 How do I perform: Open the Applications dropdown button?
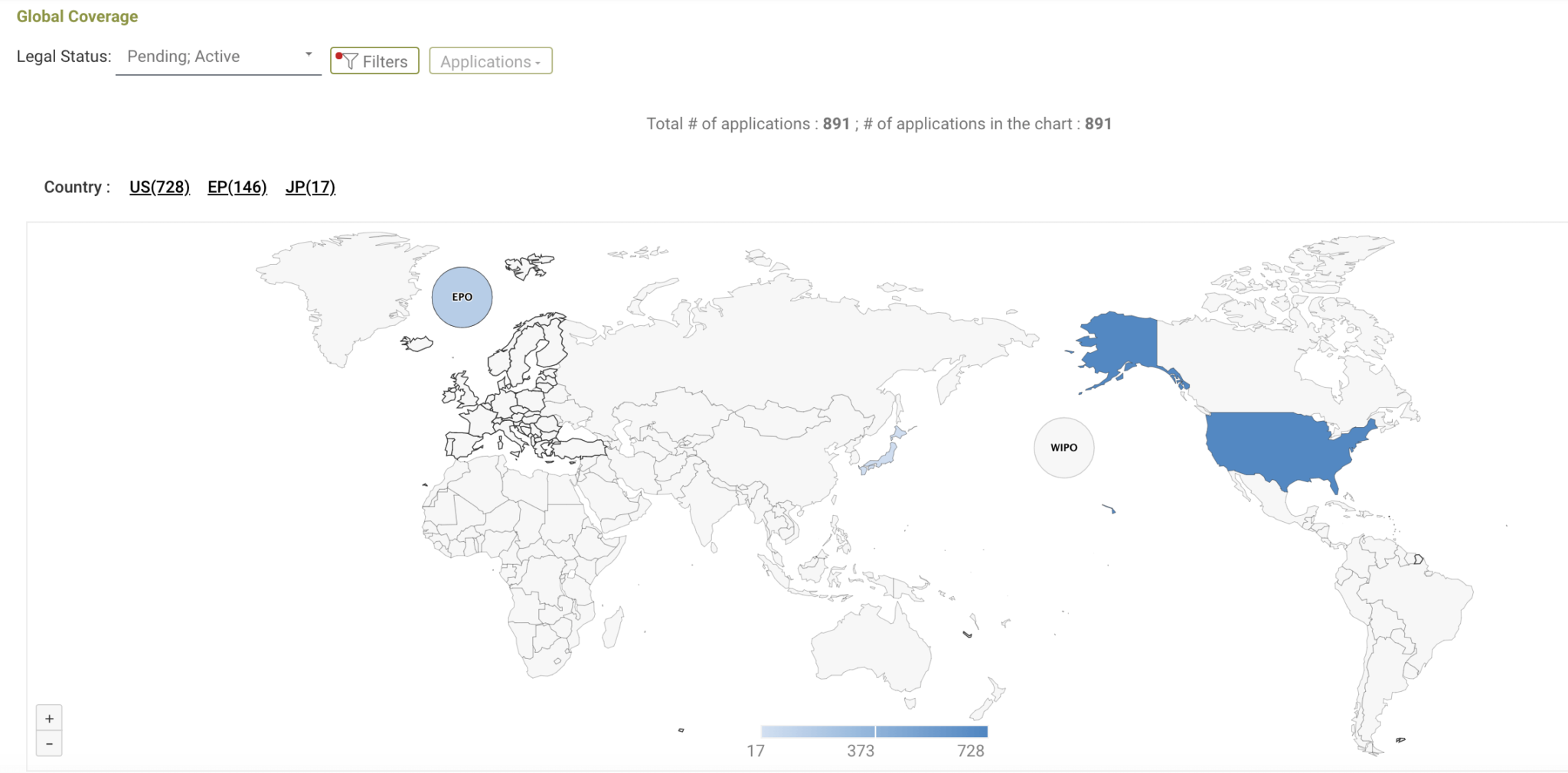tap(491, 61)
